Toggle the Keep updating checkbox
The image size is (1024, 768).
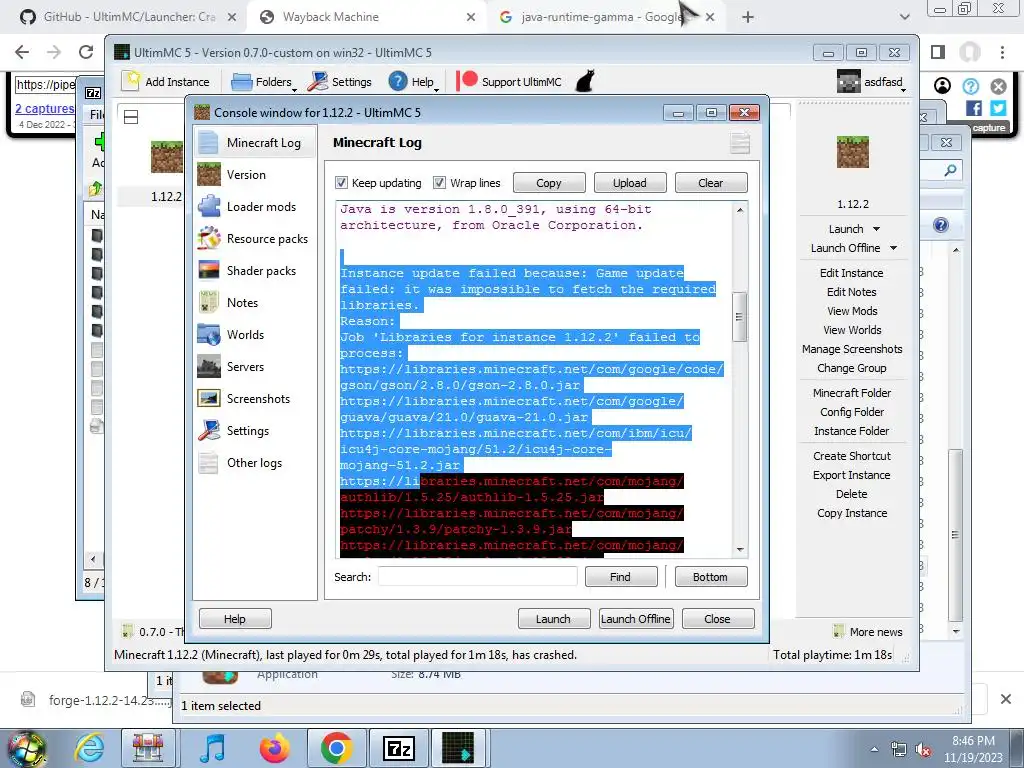[x=341, y=183]
